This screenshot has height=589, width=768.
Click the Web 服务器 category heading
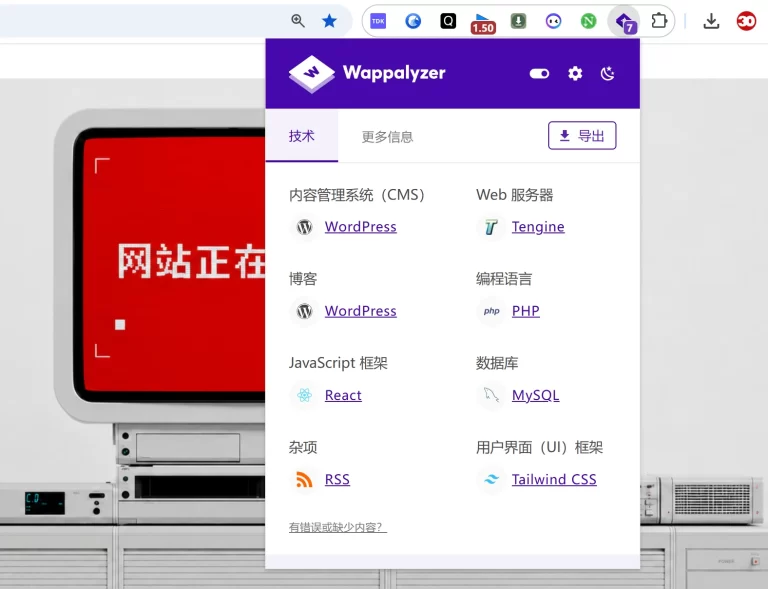514,195
